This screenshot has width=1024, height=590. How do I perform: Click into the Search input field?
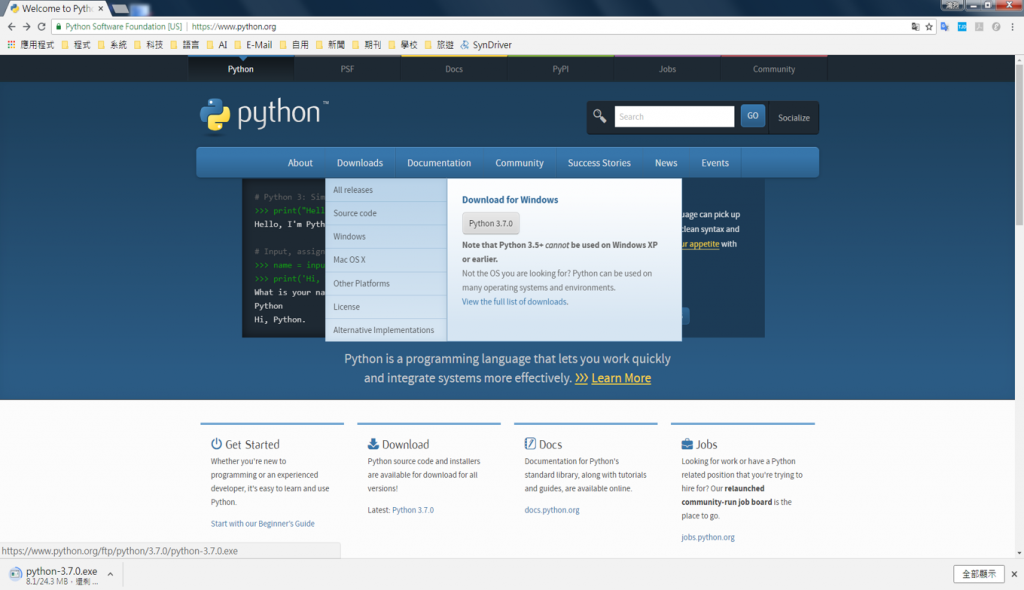pos(674,116)
